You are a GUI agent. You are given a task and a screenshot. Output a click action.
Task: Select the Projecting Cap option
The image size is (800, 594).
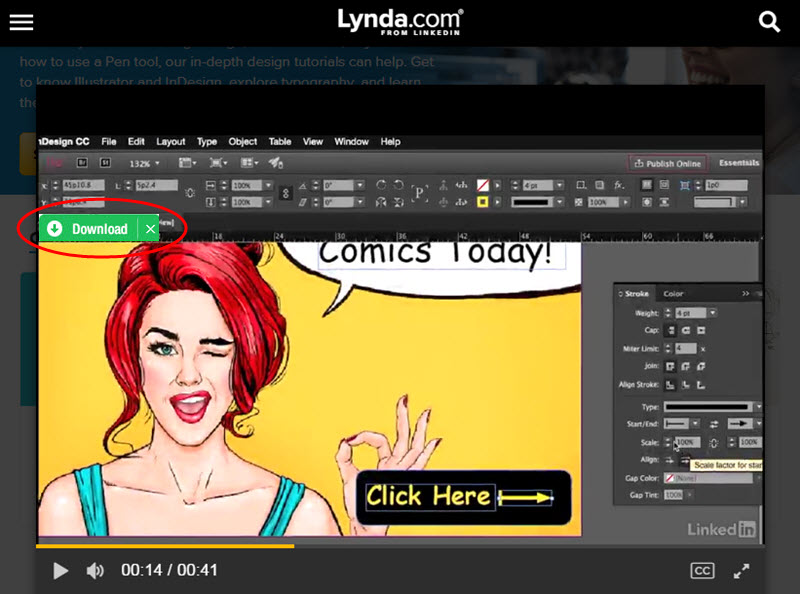[x=702, y=331]
